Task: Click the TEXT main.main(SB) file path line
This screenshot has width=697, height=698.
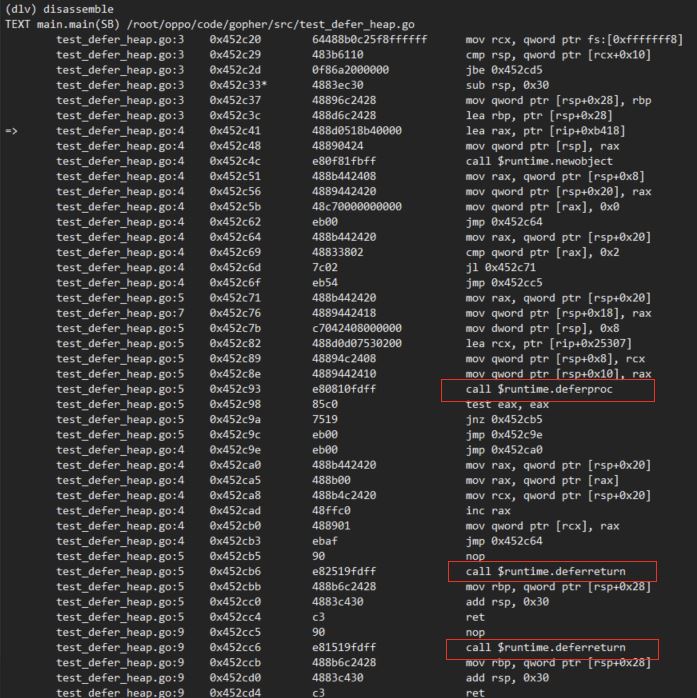Action: pyautogui.click(x=210, y=24)
